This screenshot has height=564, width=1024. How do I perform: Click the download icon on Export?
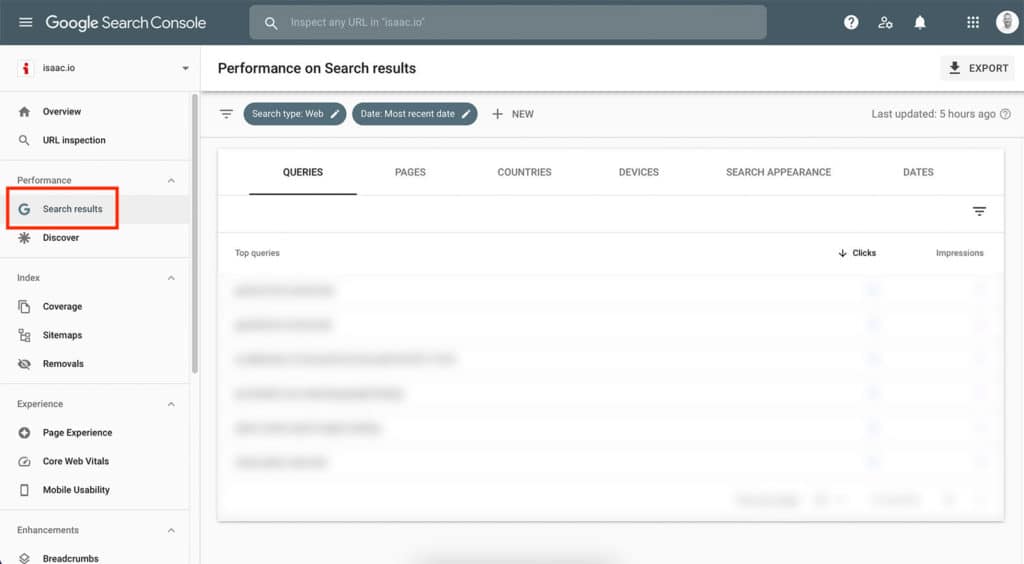click(x=954, y=68)
